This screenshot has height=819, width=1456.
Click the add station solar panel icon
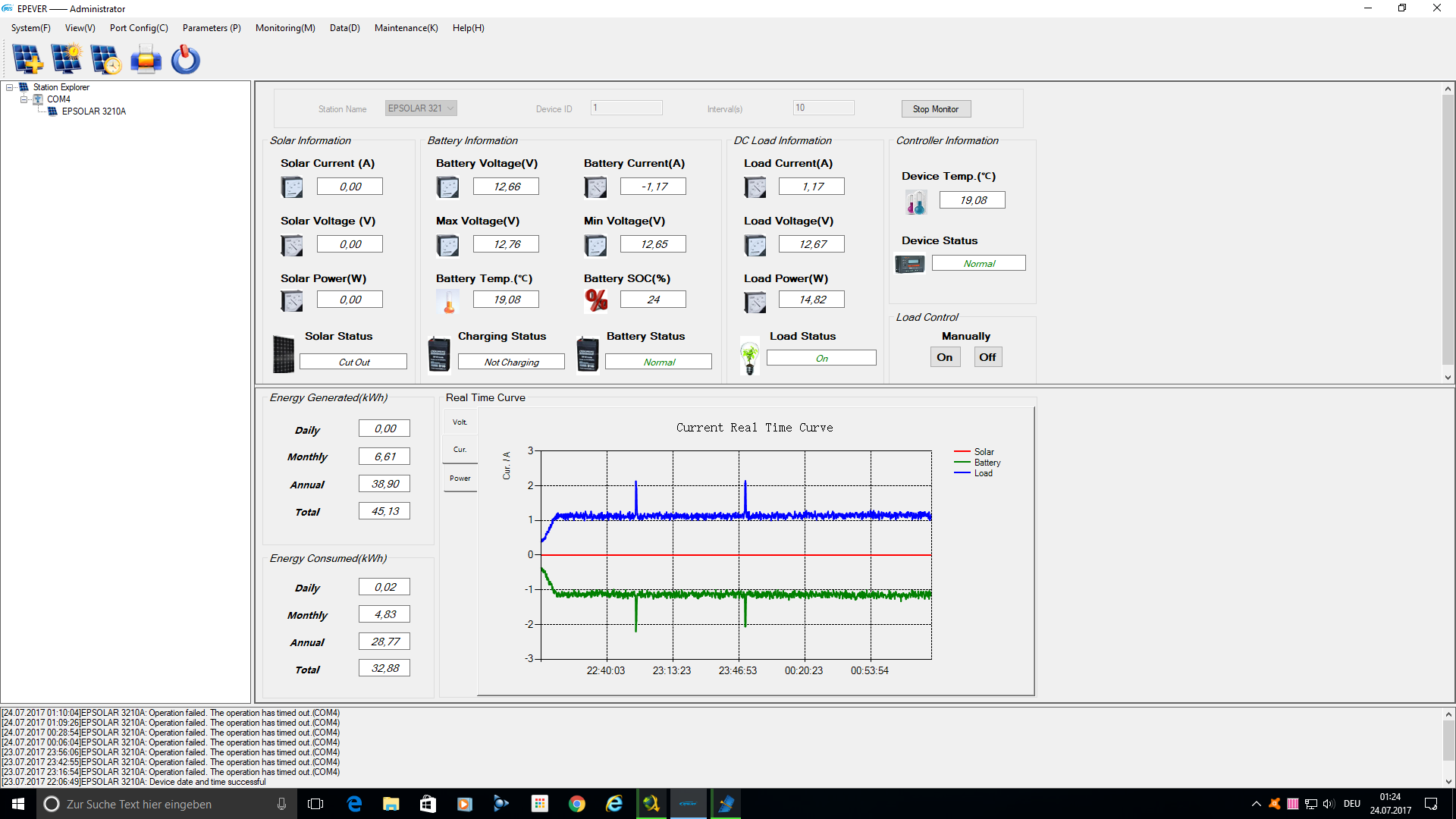point(28,59)
